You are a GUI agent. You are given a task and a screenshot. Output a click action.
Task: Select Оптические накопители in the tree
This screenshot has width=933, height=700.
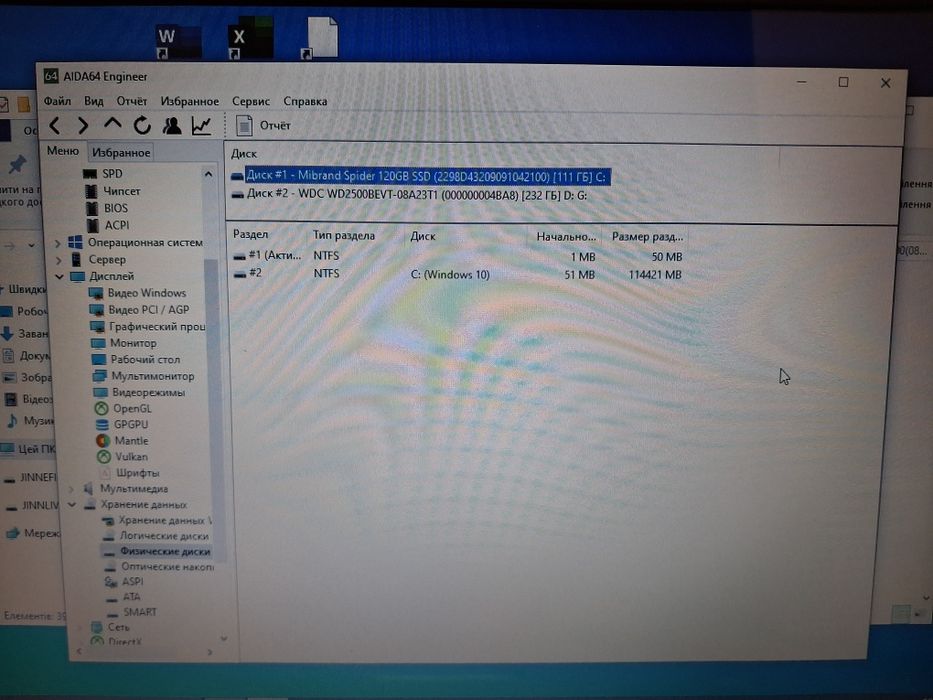[x=167, y=567]
